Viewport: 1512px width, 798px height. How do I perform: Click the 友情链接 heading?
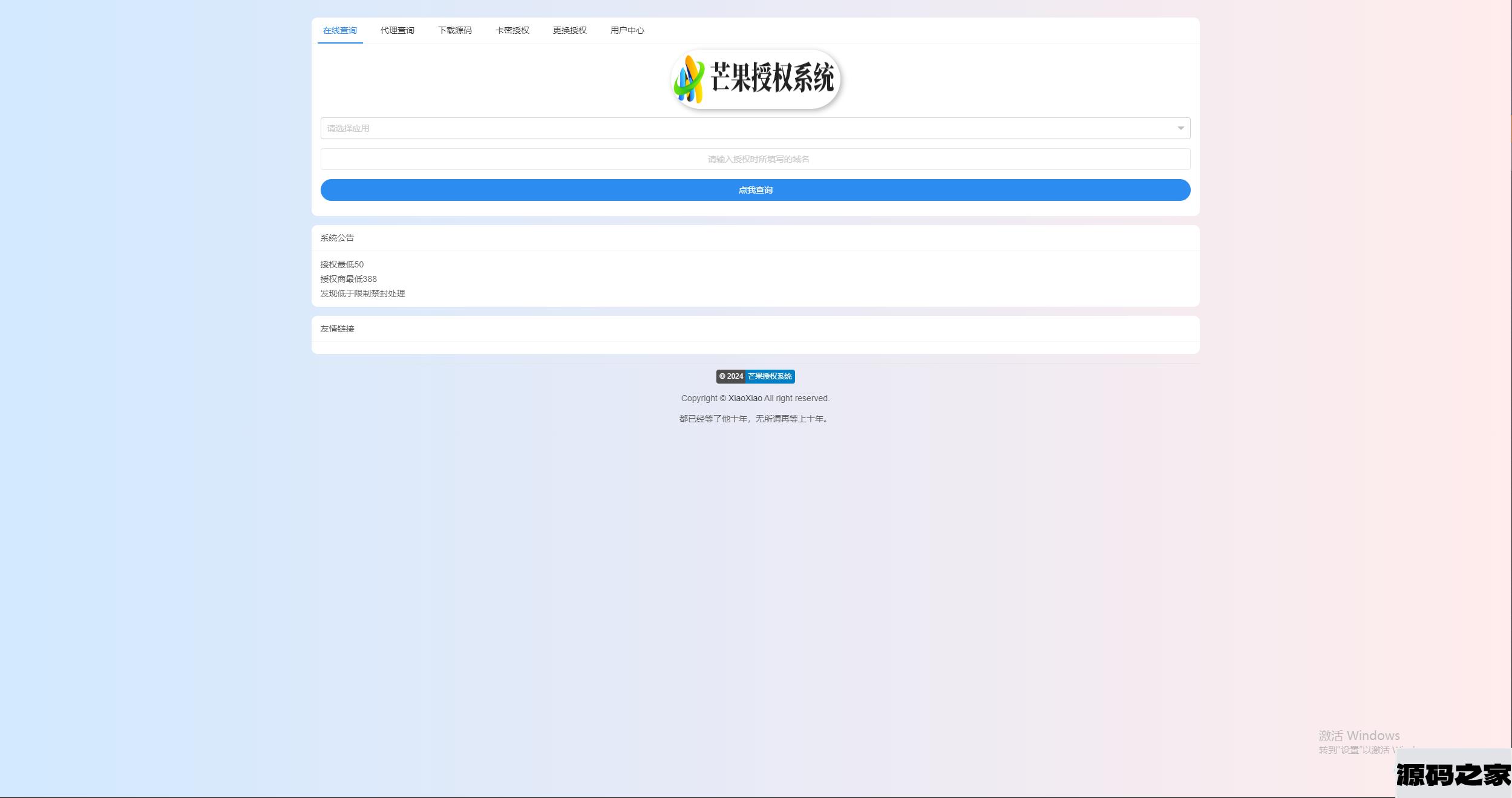(338, 329)
